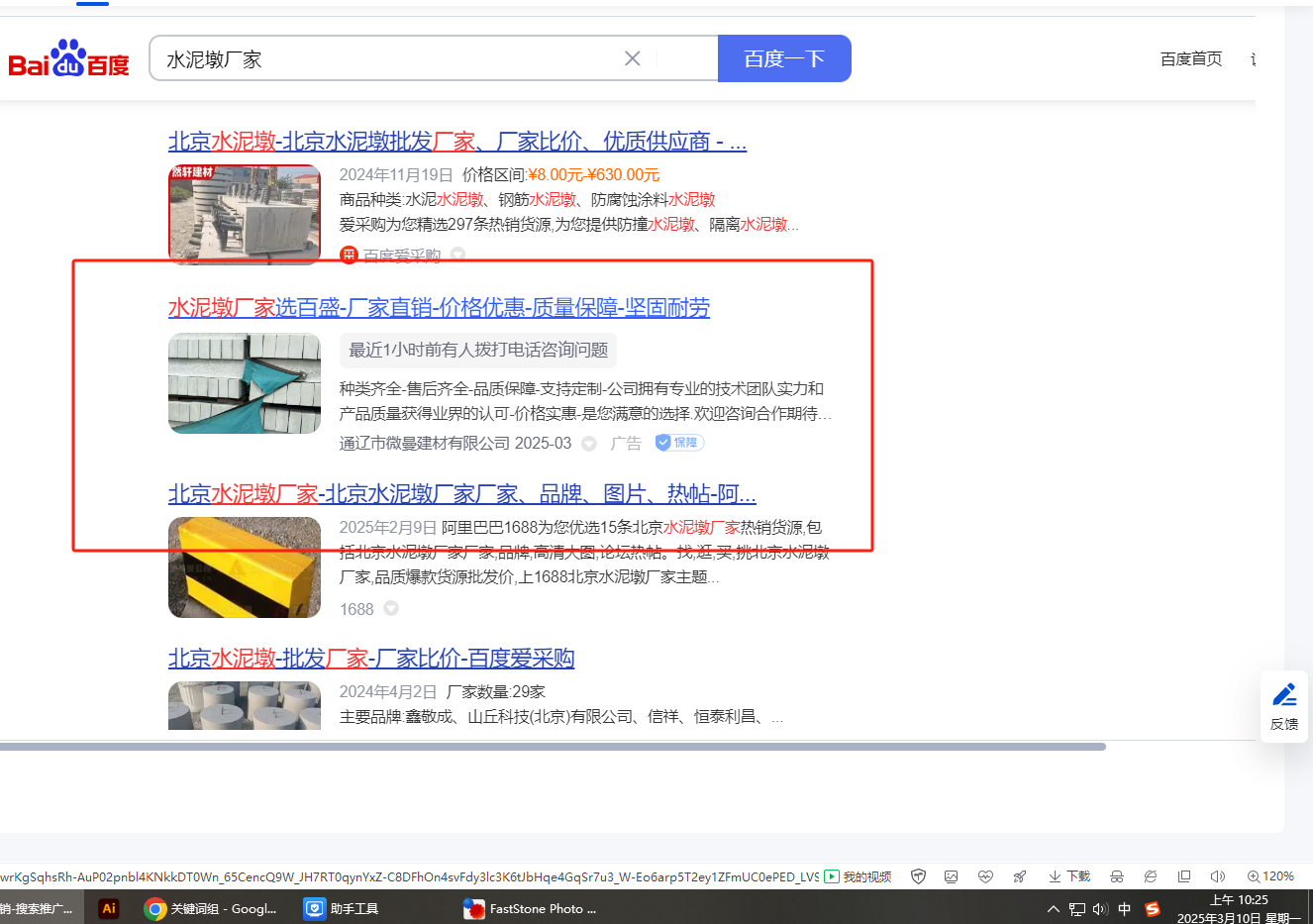
Task: Open the concrete blocks thumbnail of 百盛 ad
Action: point(245,383)
